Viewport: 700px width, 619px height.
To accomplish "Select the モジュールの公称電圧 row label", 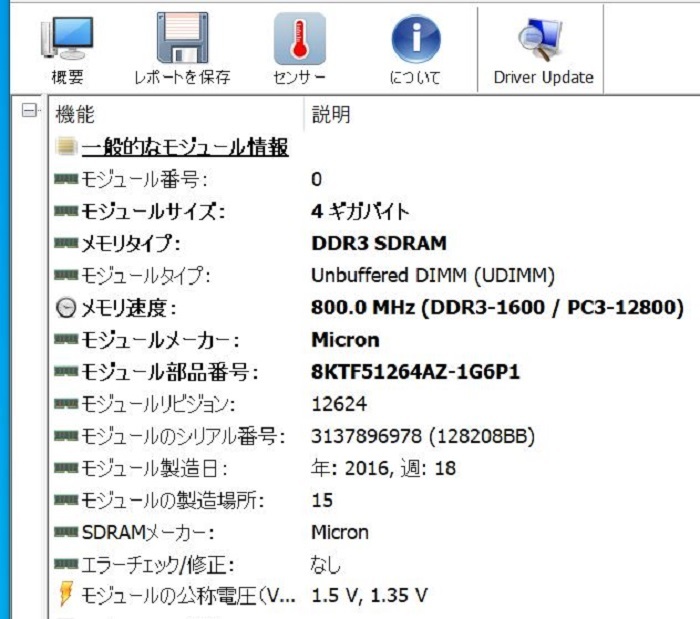I will (188, 596).
